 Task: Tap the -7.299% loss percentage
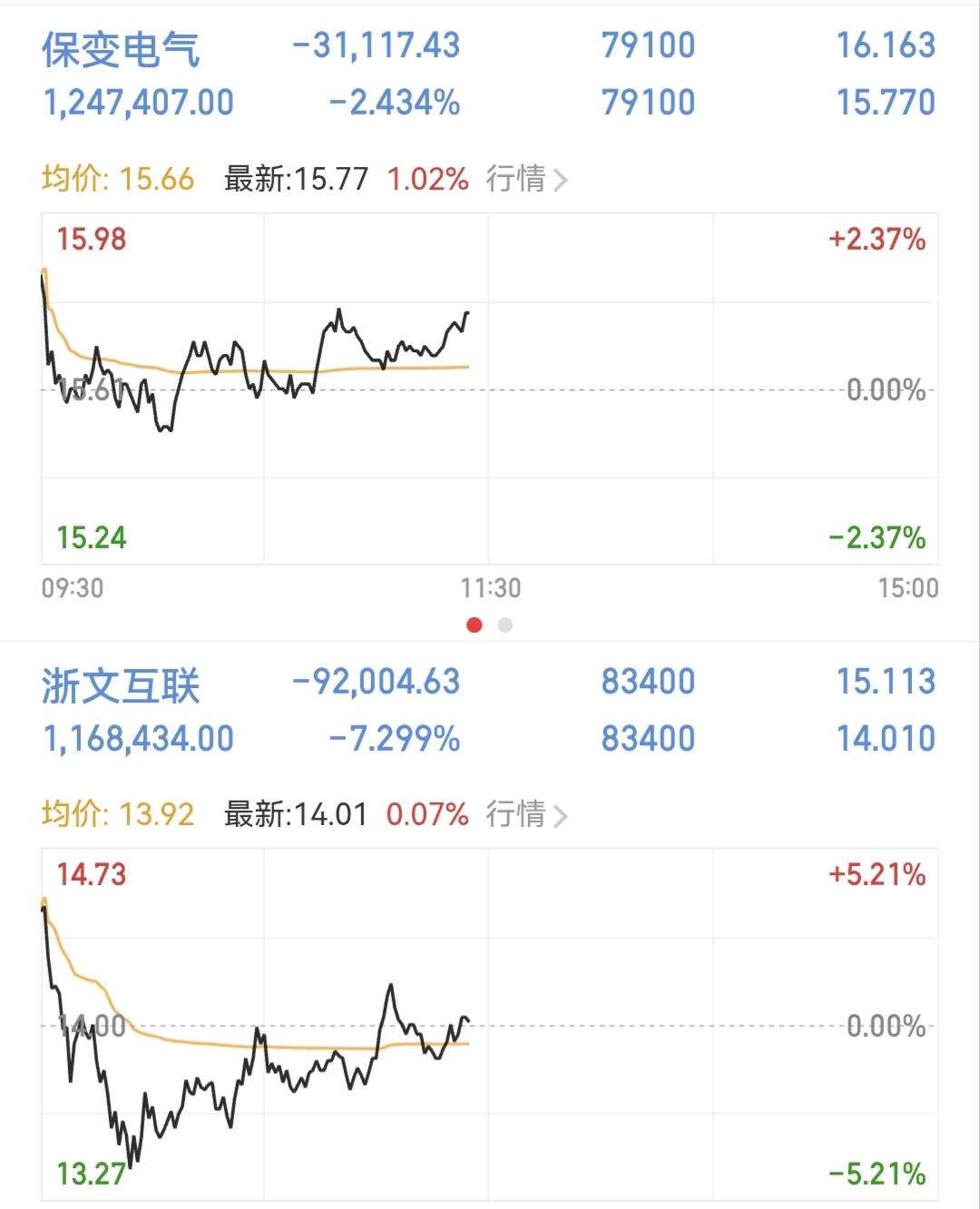click(x=394, y=739)
